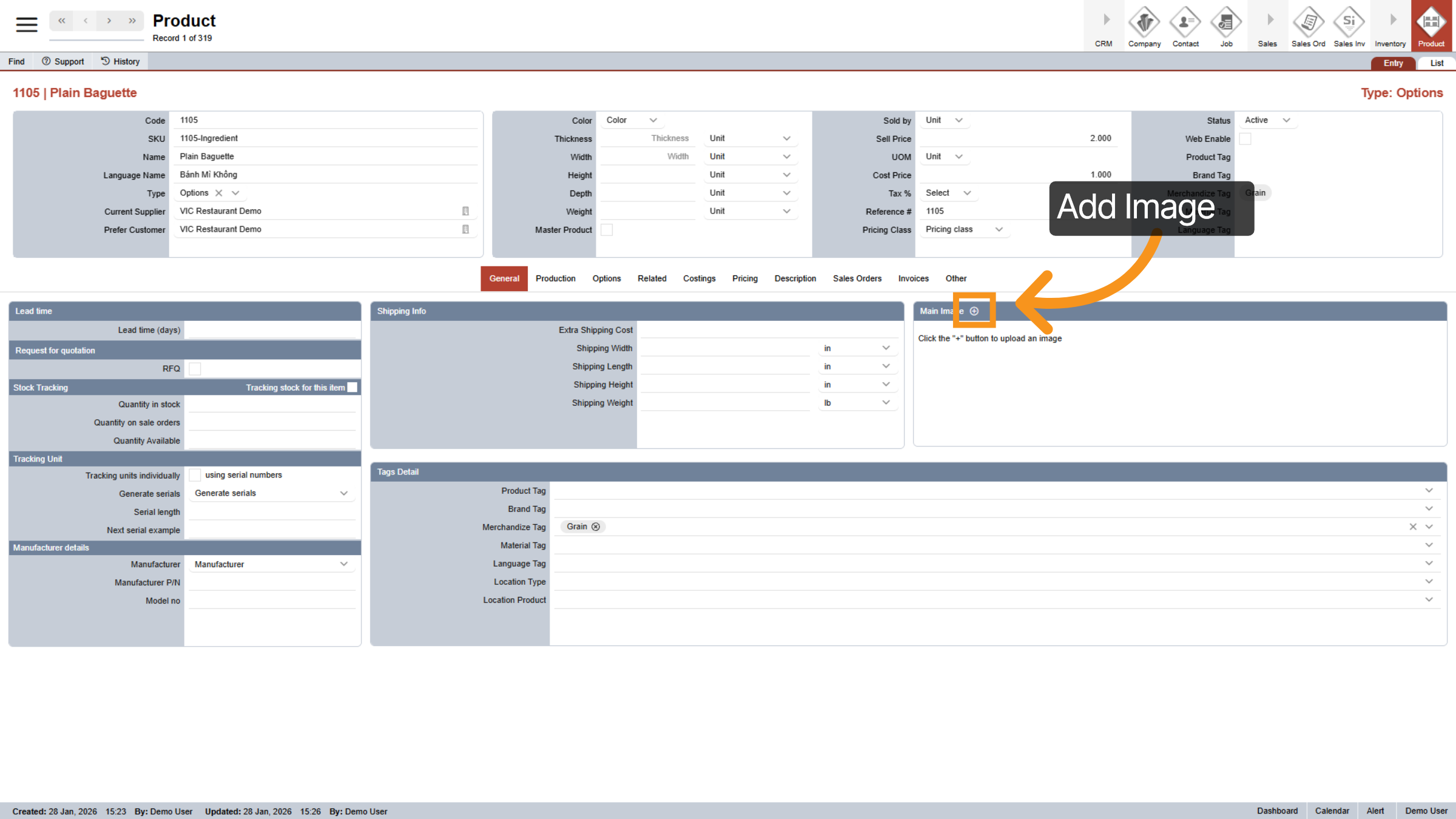Click the + icon to upload a main image

tap(974, 311)
